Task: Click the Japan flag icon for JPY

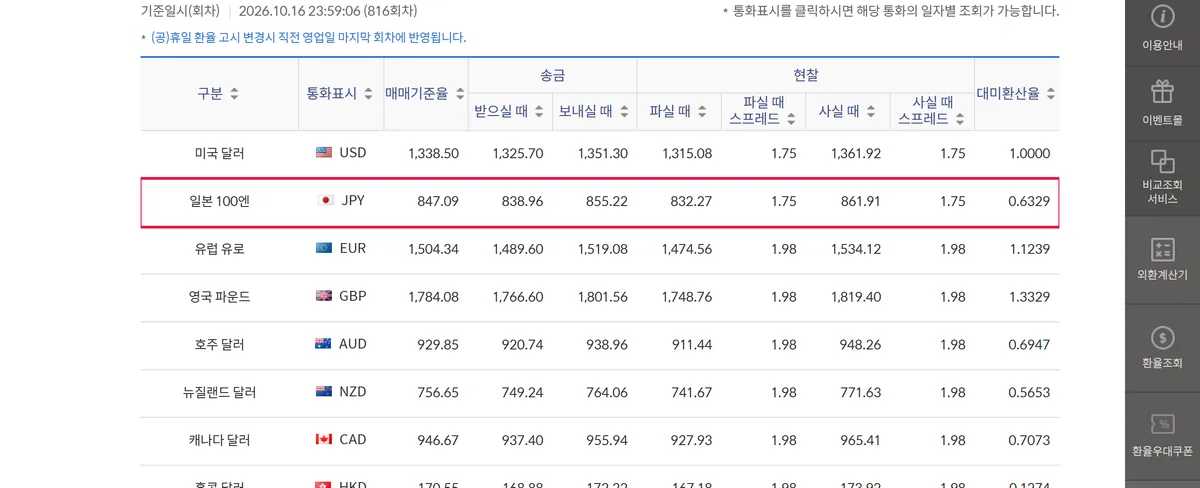Action: pos(325,201)
